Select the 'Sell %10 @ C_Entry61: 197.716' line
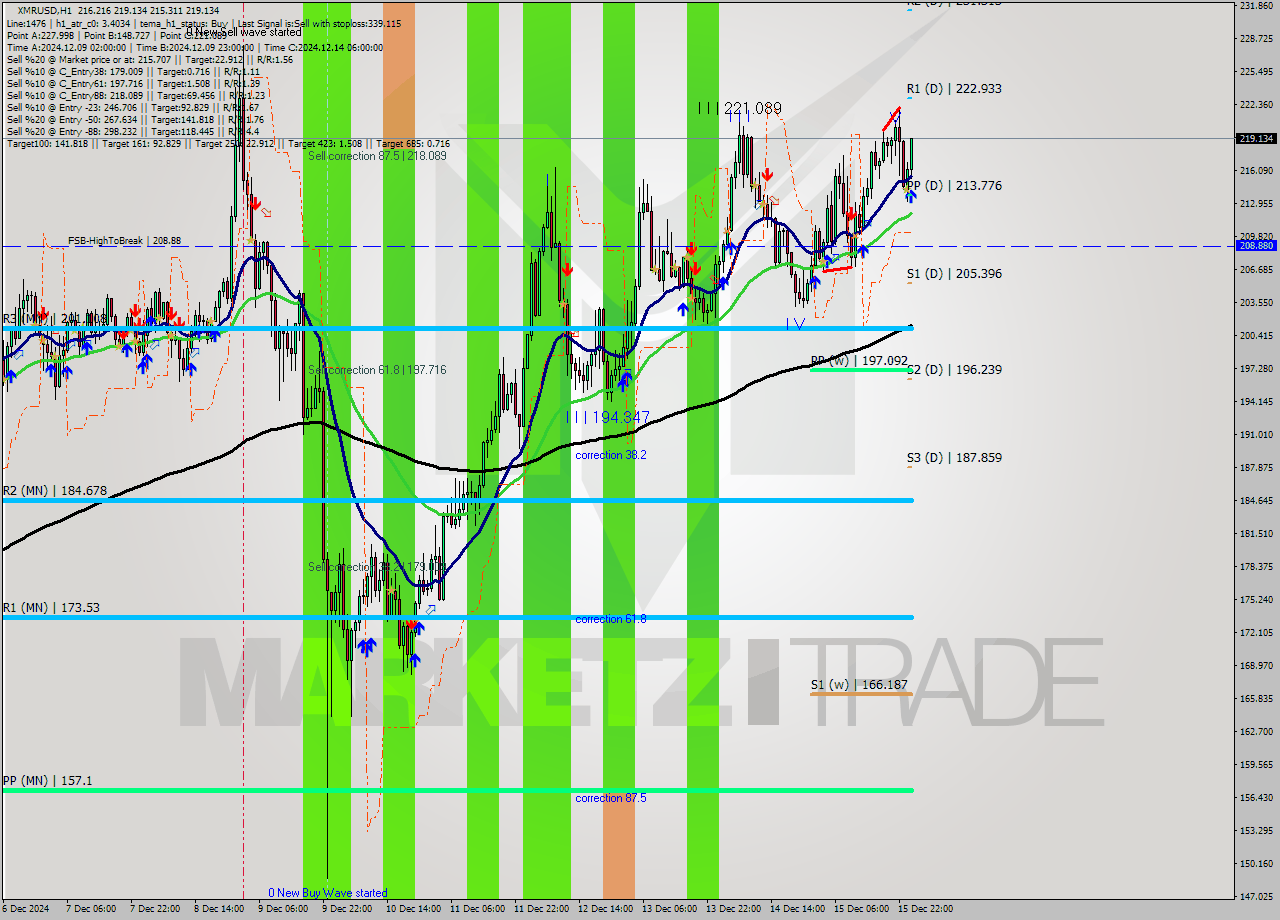Image resolution: width=1280 pixels, height=920 pixels. click(133, 84)
